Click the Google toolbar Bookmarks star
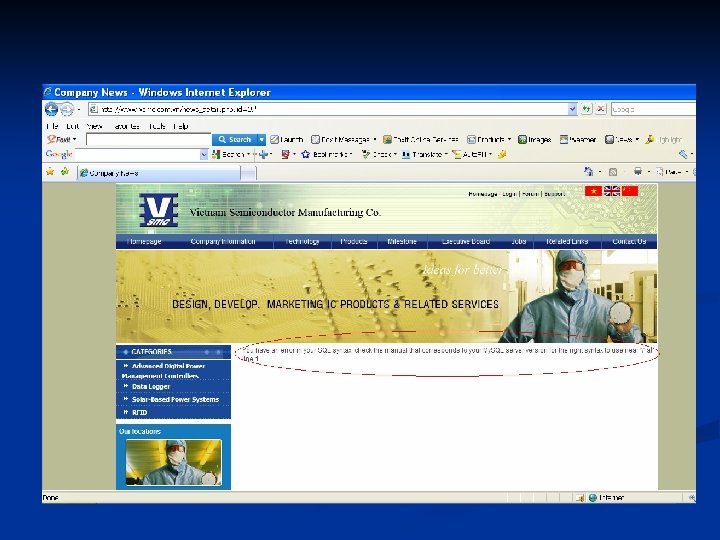Image resolution: width=720 pixels, height=540 pixels. pos(305,155)
